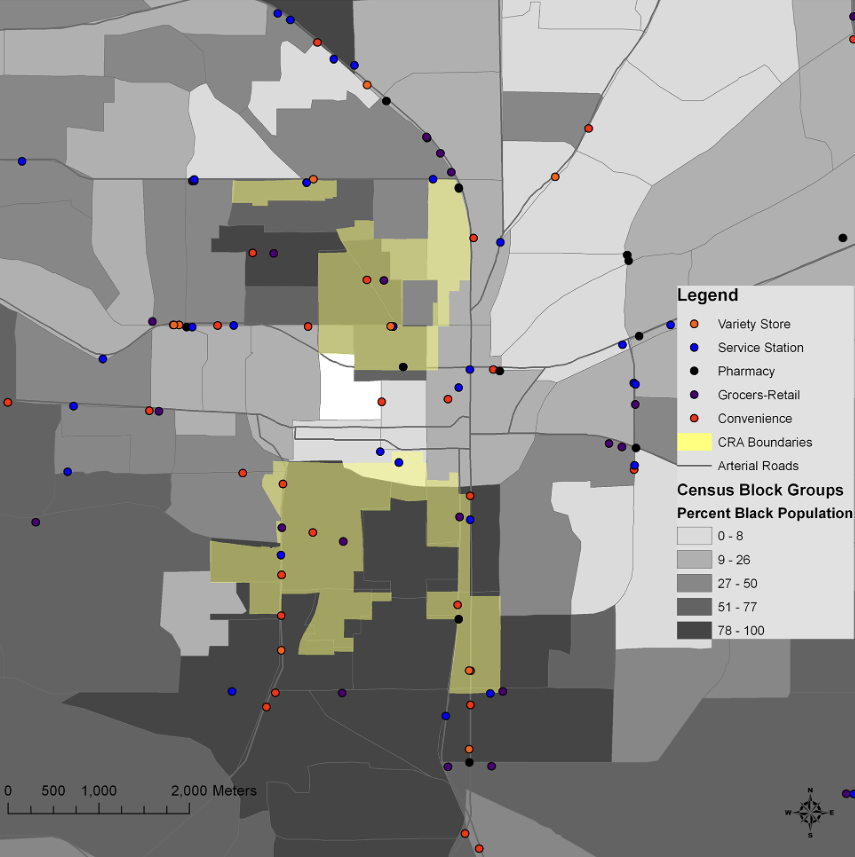
Task: Click the Convenience red legend dot
Action: [694, 418]
